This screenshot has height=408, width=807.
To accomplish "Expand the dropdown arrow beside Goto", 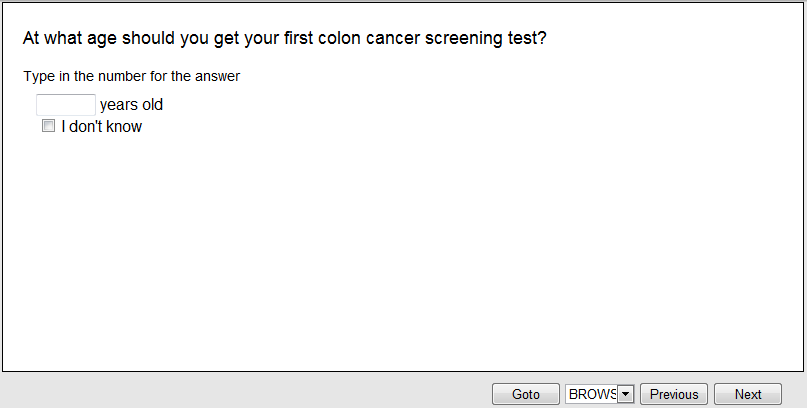I will click(x=626, y=394).
